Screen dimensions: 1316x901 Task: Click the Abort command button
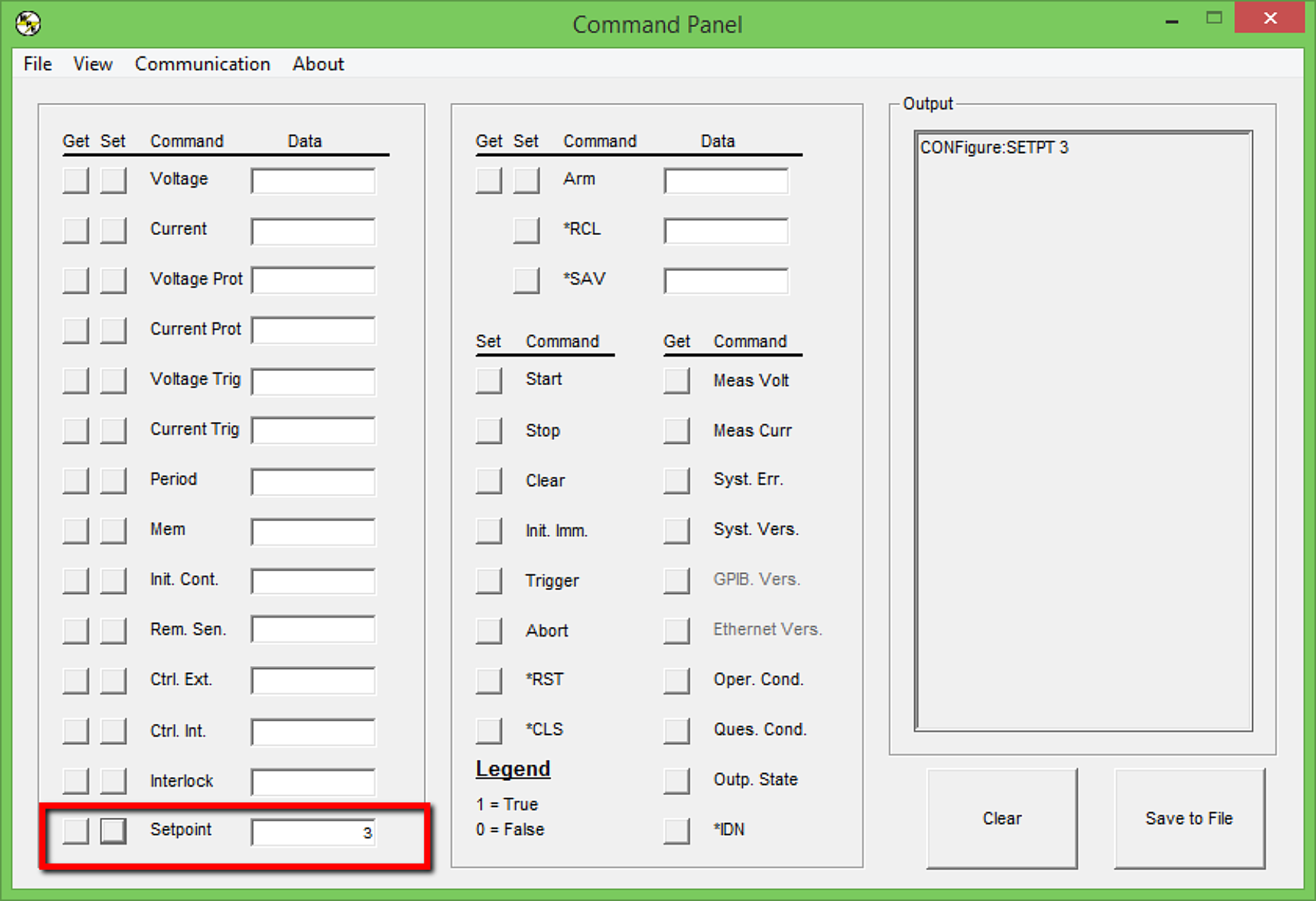pos(489,631)
